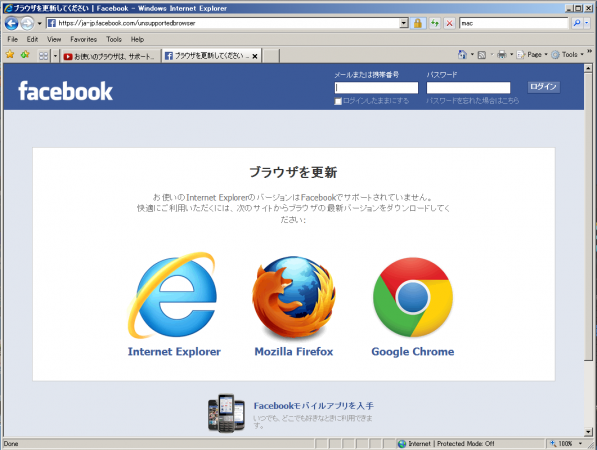Click the email or phone input field
Screen dimensions: 597x450
pos(376,88)
